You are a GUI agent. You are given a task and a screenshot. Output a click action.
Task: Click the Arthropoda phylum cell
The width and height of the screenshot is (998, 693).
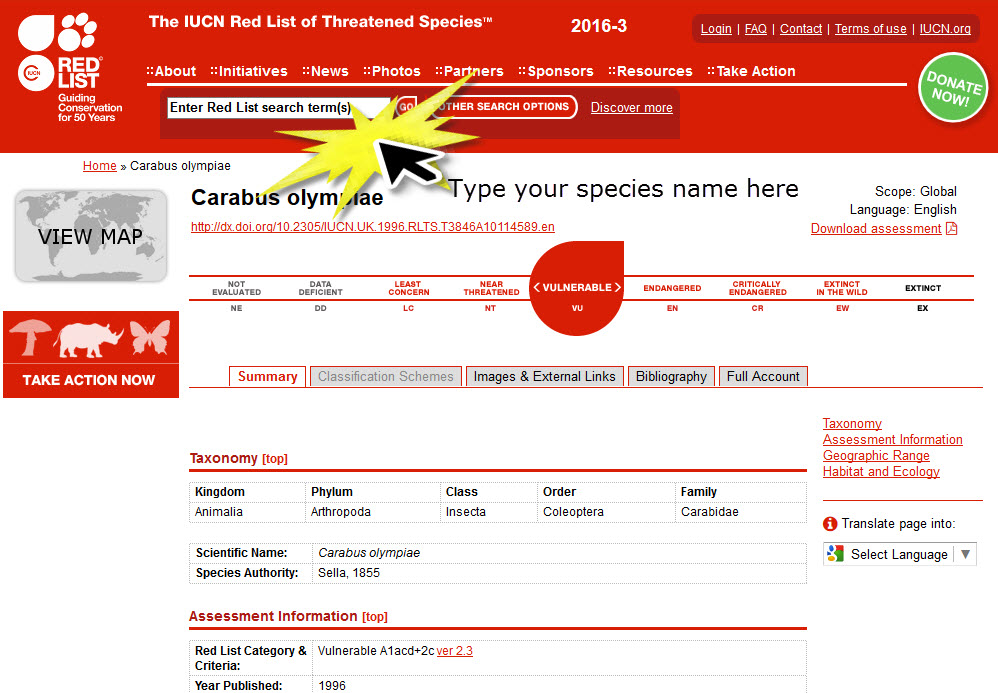pos(372,512)
